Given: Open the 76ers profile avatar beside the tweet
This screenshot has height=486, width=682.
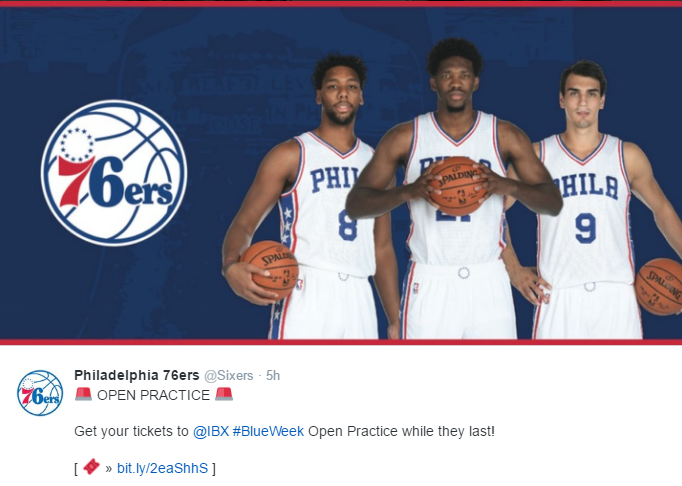Looking at the screenshot, I should [40, 393].
